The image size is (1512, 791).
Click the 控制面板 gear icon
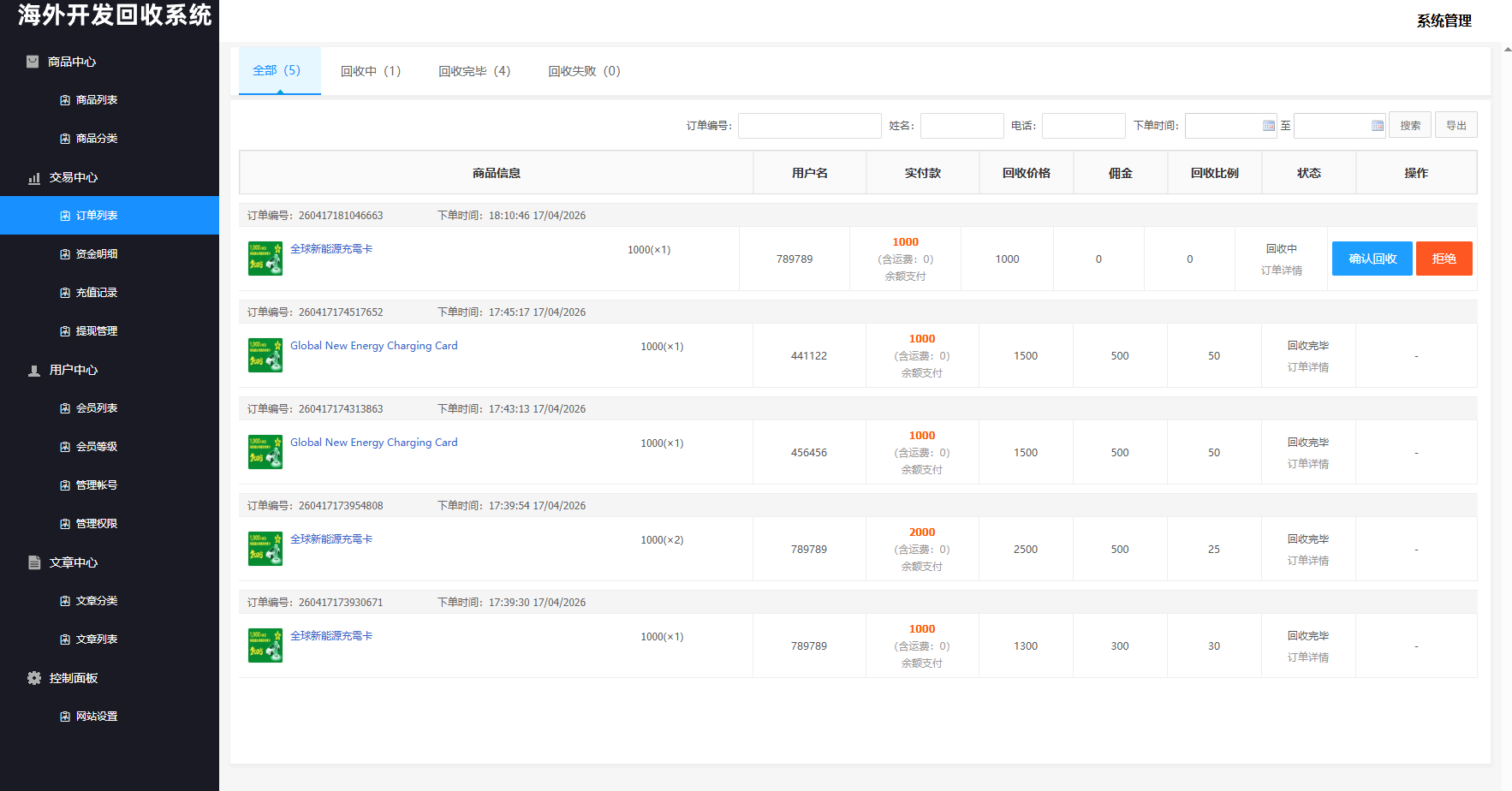click(34, 678)
